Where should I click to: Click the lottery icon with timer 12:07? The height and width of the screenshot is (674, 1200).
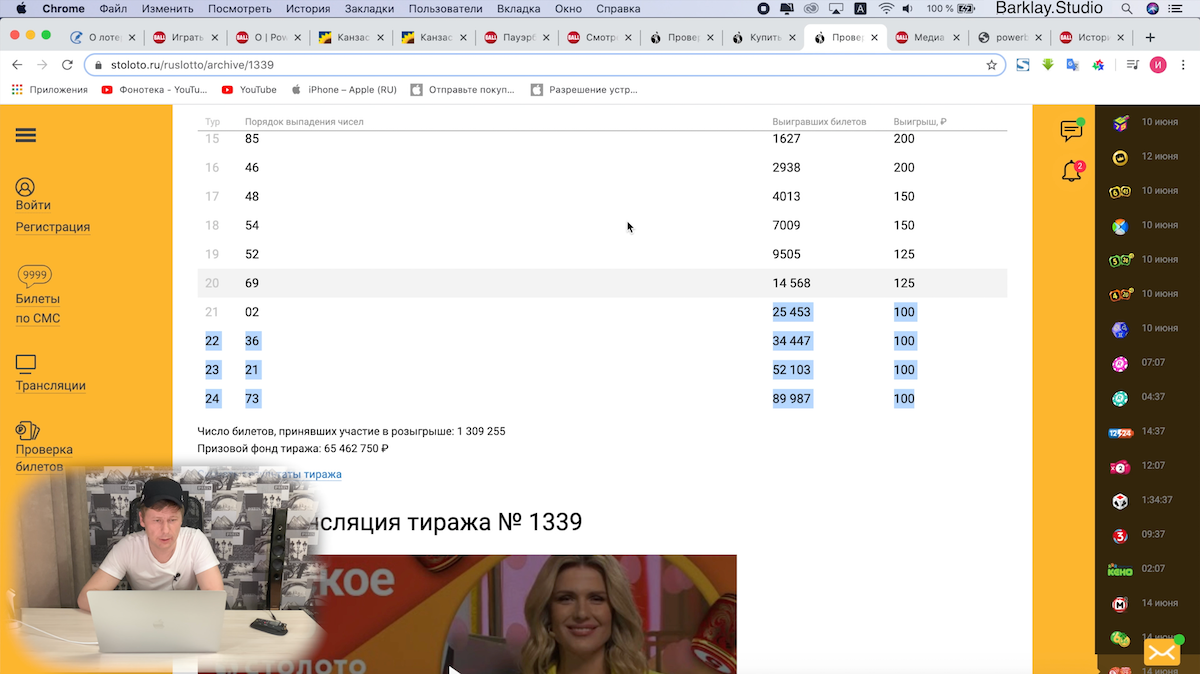1120,467
